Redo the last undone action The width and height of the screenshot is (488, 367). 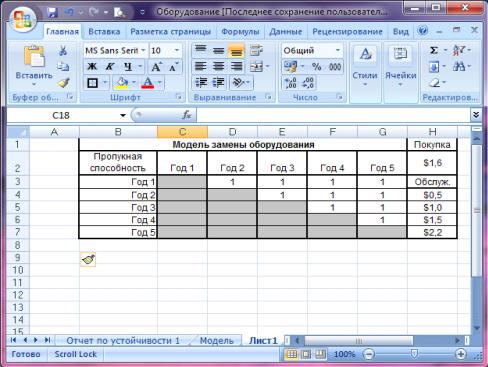94,13
